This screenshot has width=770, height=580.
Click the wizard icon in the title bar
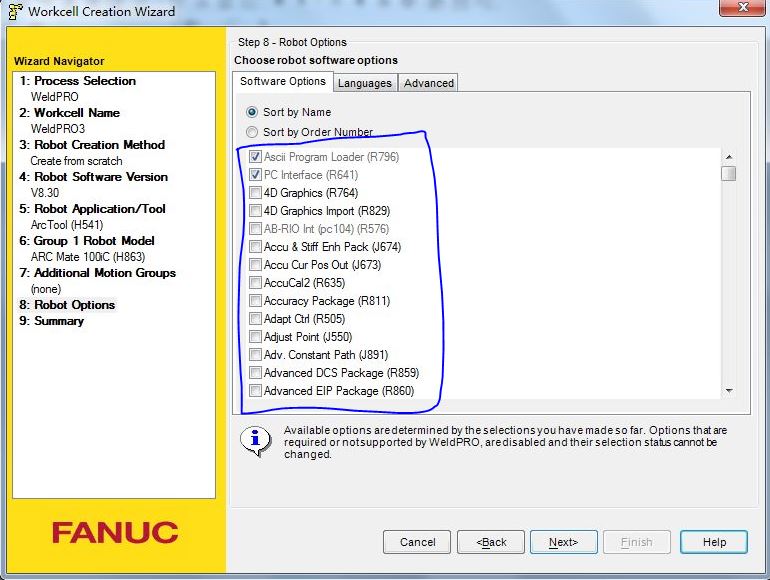(x=14, y=12)
